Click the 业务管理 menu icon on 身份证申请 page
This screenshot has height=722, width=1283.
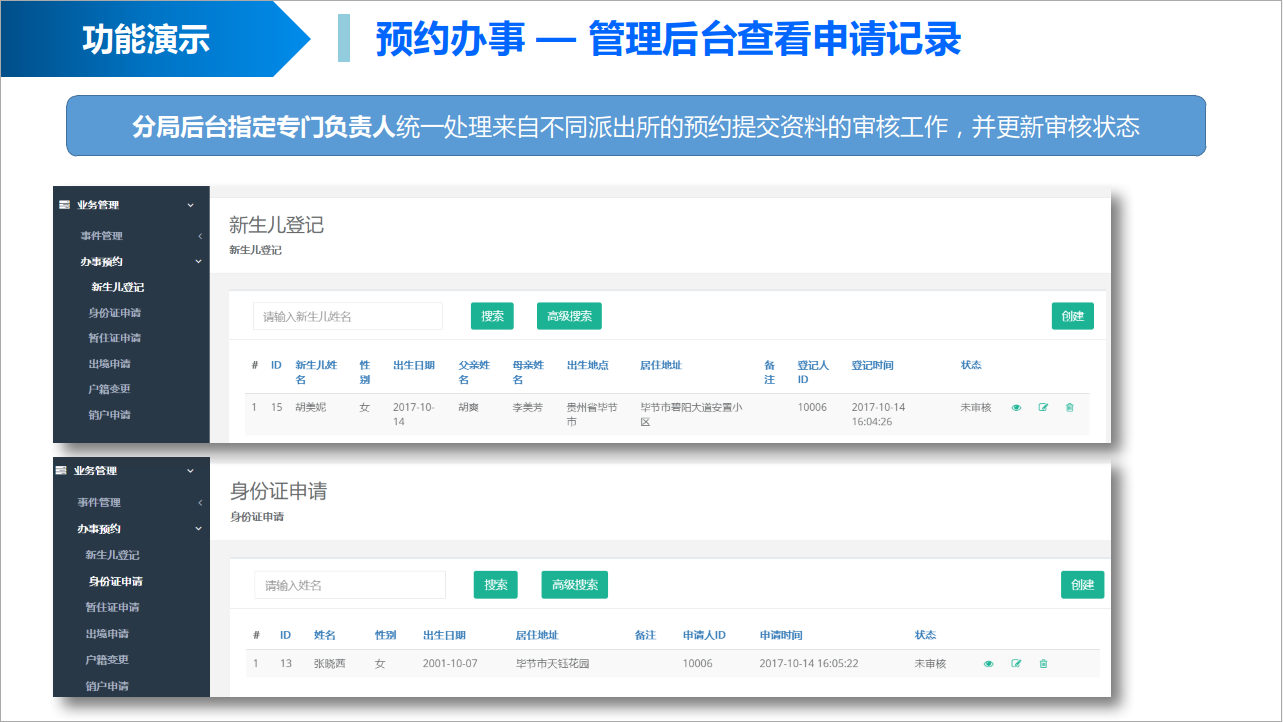62,471
